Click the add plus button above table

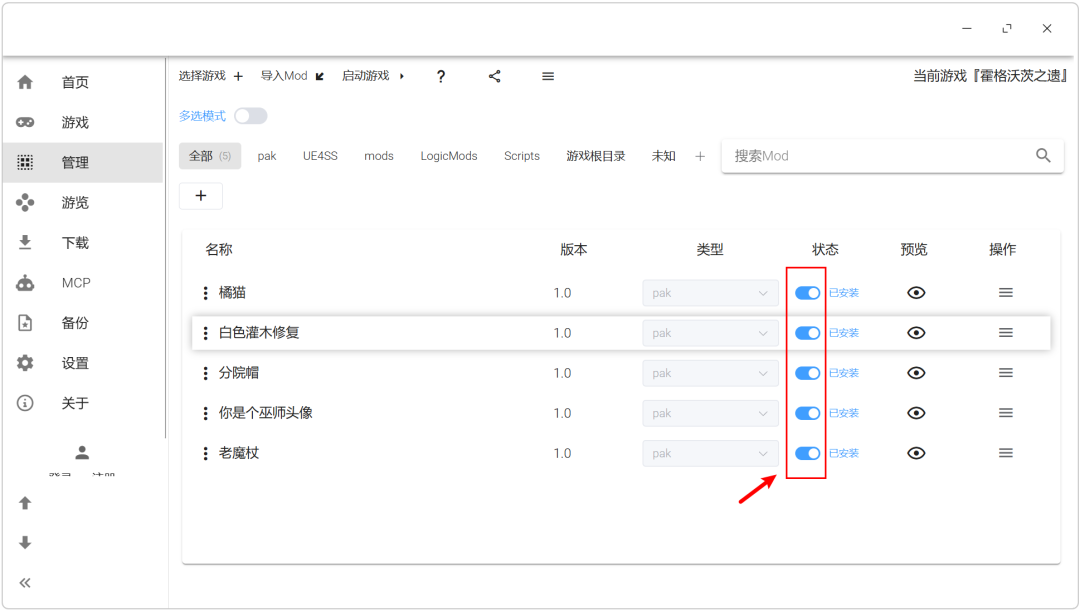pos(200,196)
